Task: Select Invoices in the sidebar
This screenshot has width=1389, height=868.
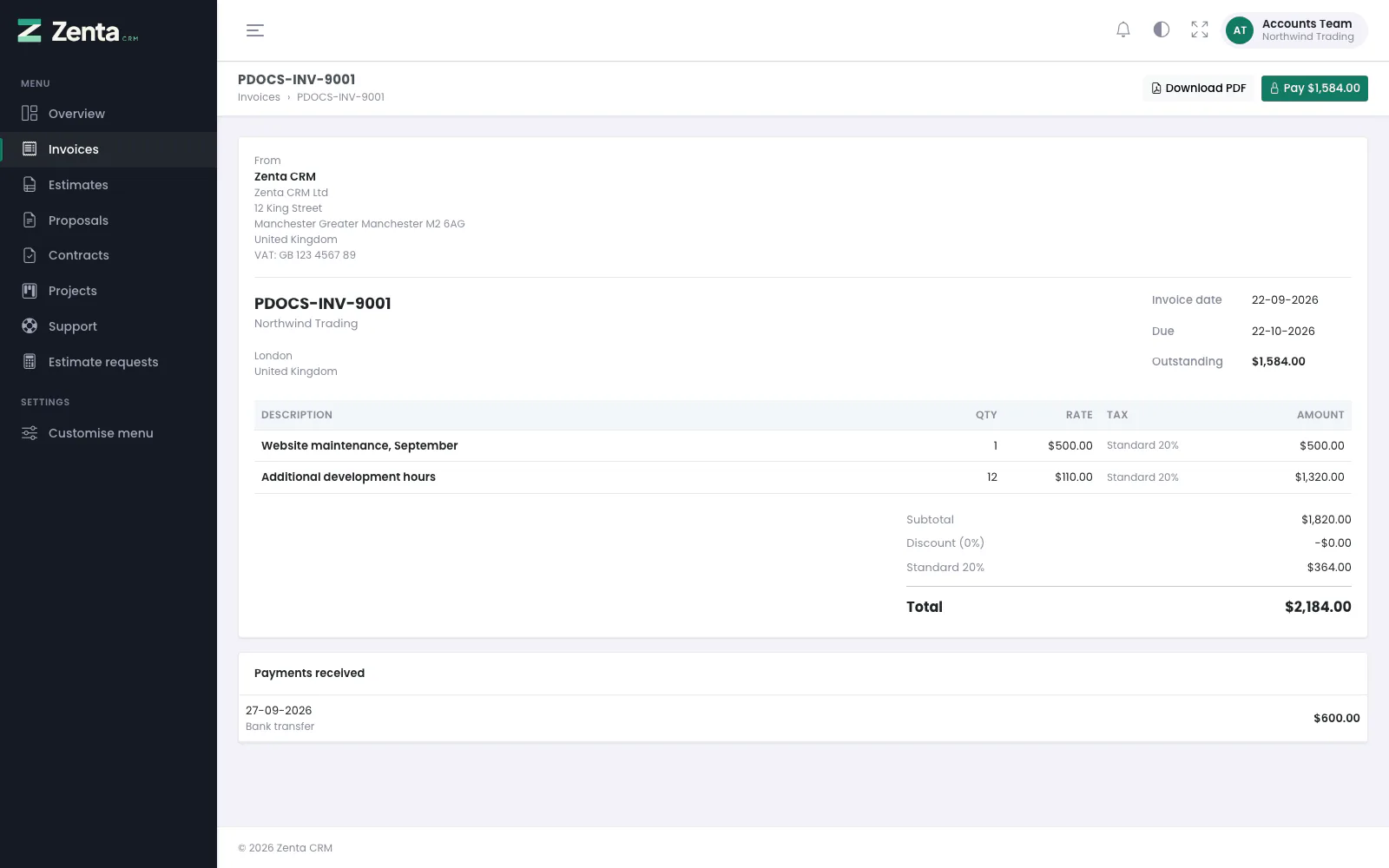Action: [109, 149]
